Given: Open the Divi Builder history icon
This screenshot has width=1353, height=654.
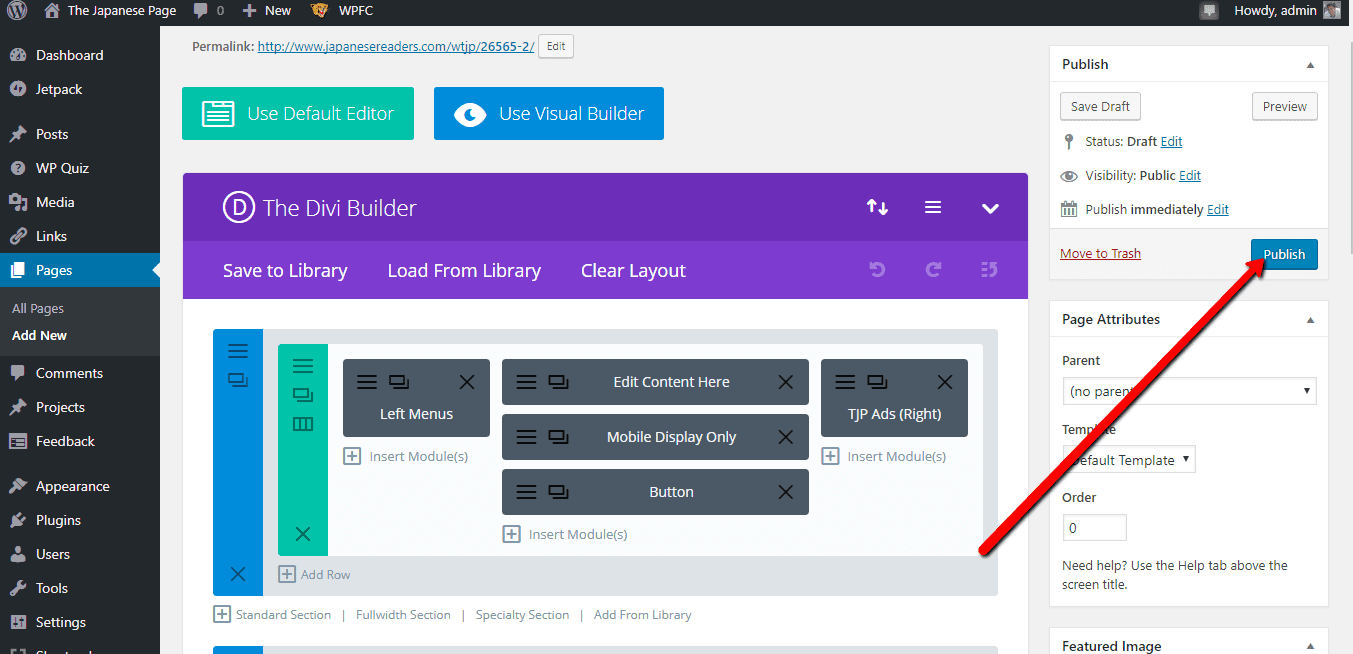Looking at the screenshot, I should tap(990, 270).
